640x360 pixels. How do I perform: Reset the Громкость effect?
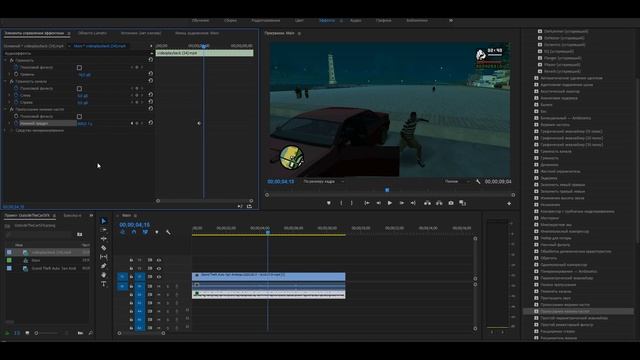(151, 60)
